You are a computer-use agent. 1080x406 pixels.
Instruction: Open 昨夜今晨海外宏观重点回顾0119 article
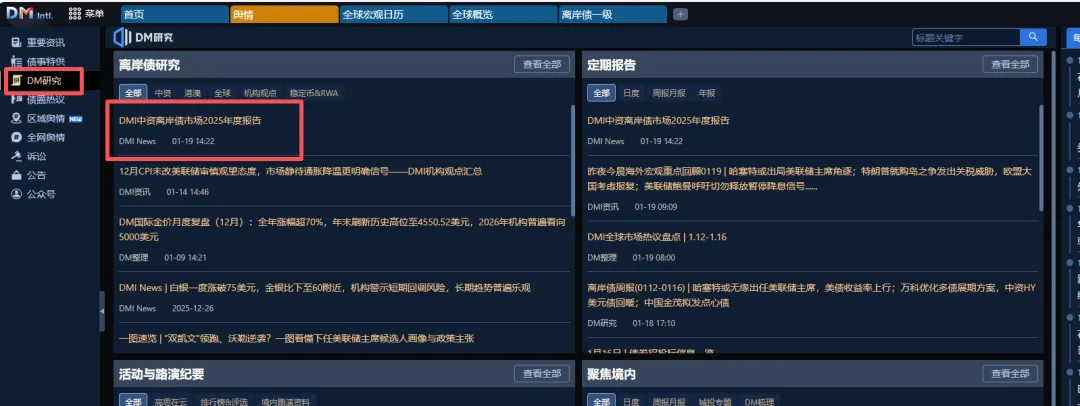click(811, 179)
